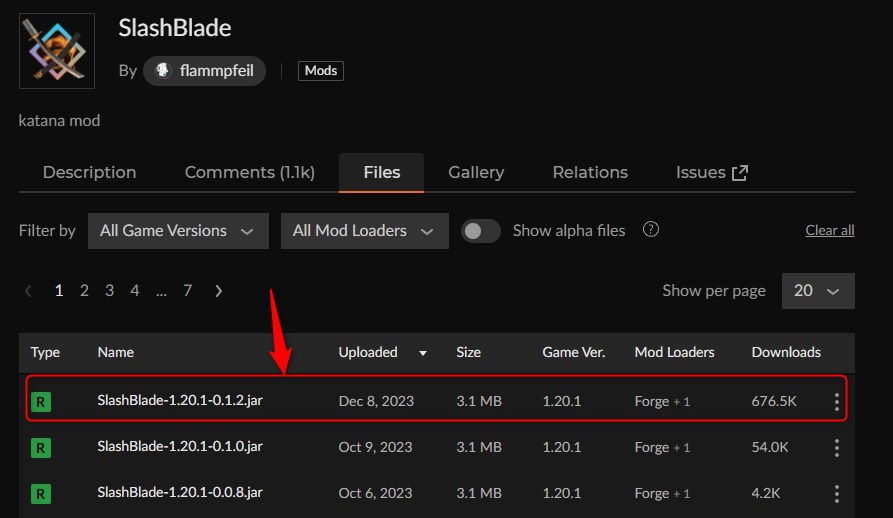
Task: Expand the All Game Versions dropdown
Action: [178, 231]
